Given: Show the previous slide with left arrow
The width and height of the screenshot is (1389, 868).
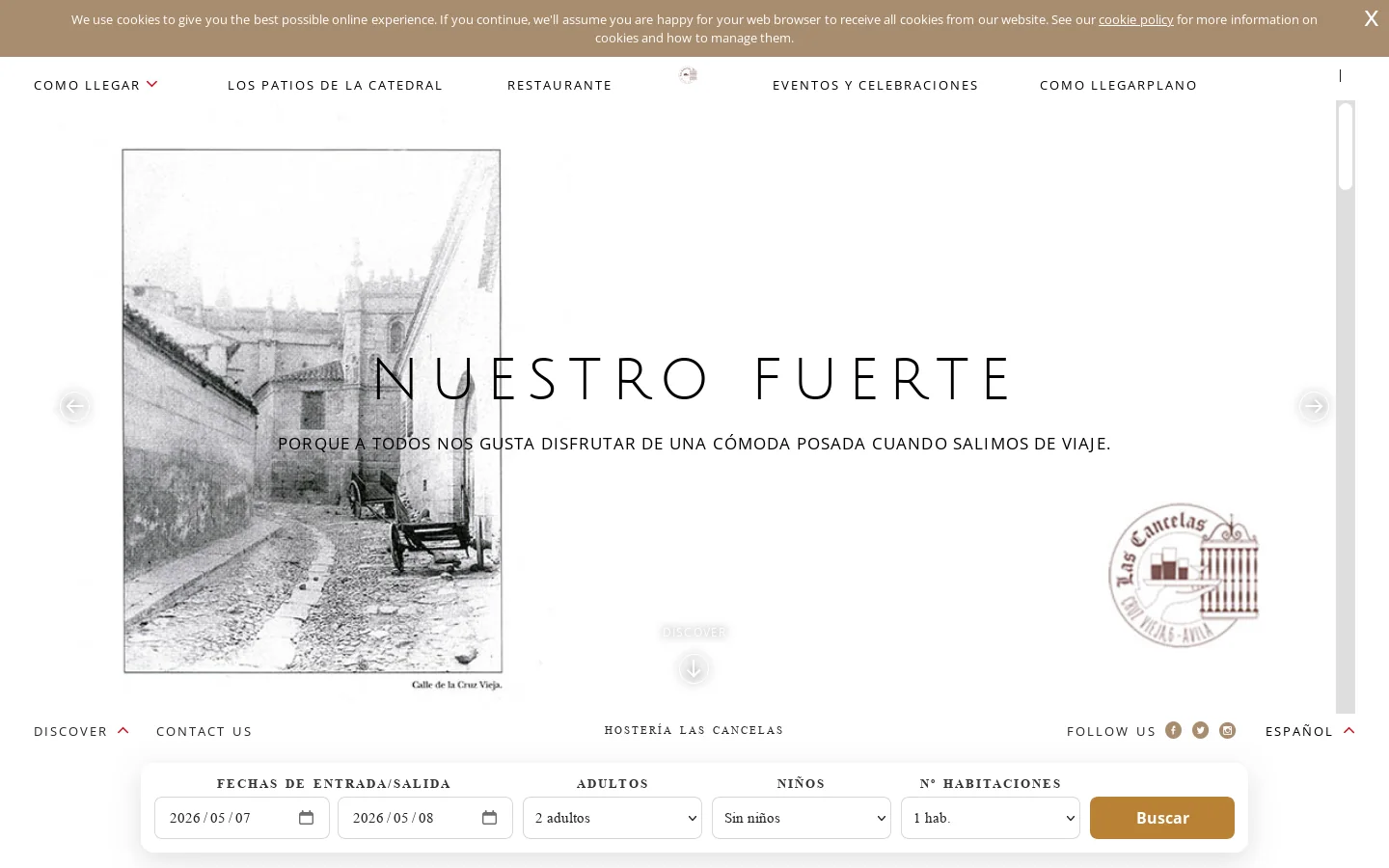Looking at the screenshot, I should coord(74,406).
